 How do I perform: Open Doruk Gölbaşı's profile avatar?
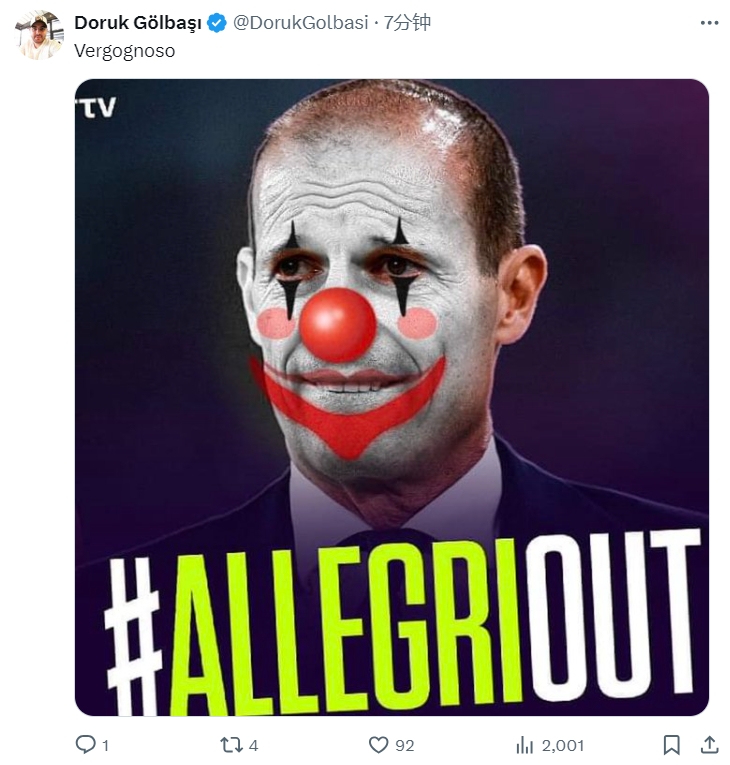pos(40,35)
